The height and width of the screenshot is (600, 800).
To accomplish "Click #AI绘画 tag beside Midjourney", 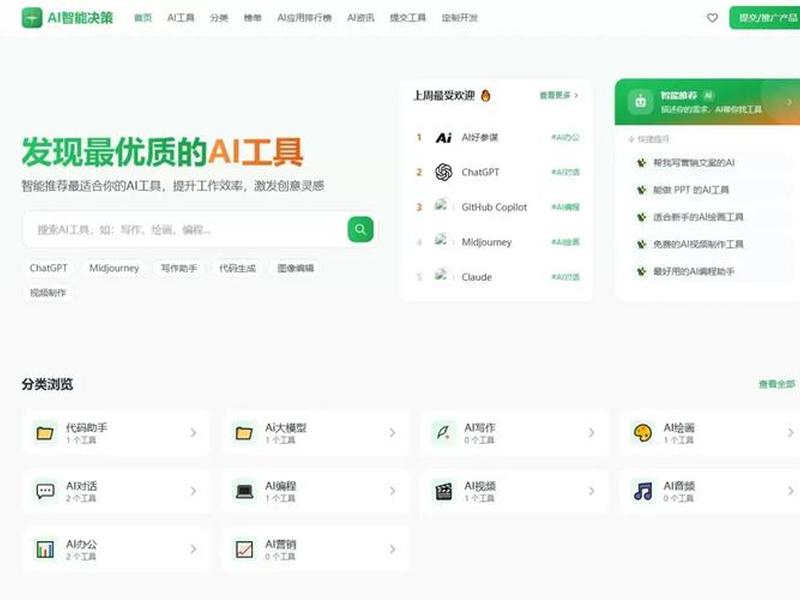I will pyautogui.click(x=565, y=242).
